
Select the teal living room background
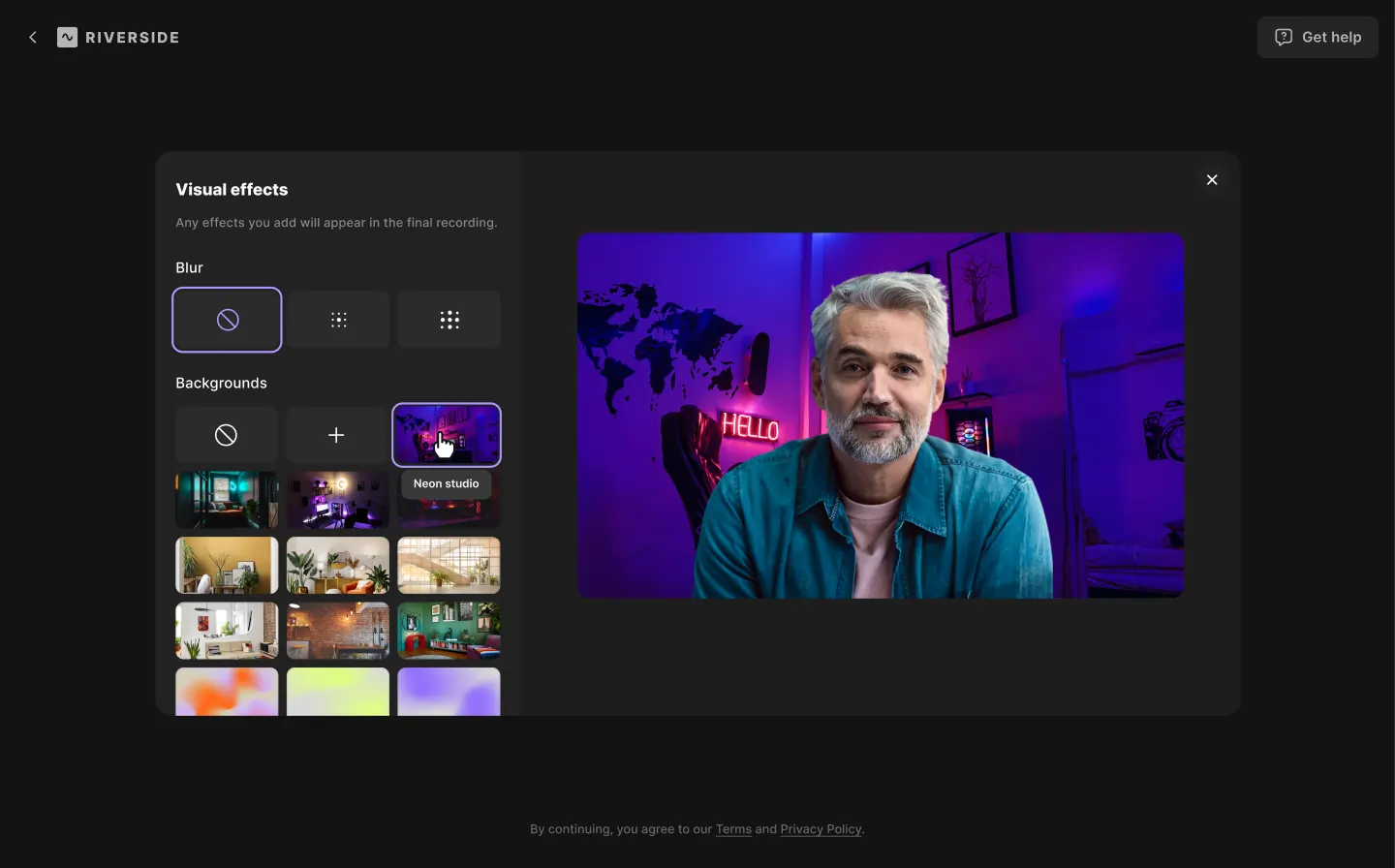coord(226,500)
